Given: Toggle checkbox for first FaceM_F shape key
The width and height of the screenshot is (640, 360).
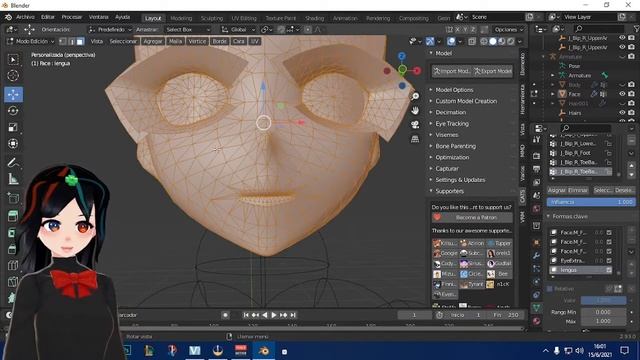Looking at the screenshot, I should pos(609,232).
